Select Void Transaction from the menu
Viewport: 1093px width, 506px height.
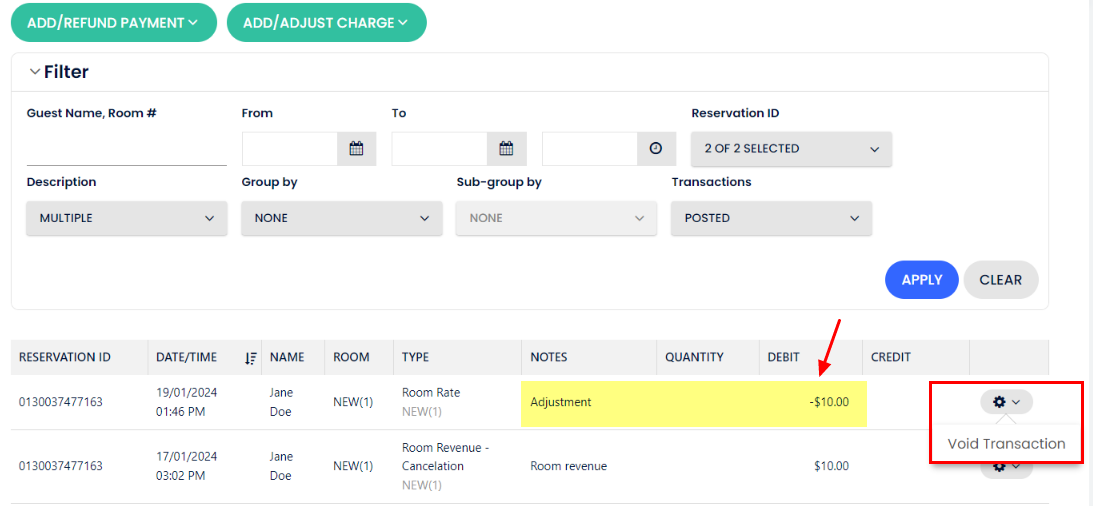pyautogui.click(x=1006, y=444)
